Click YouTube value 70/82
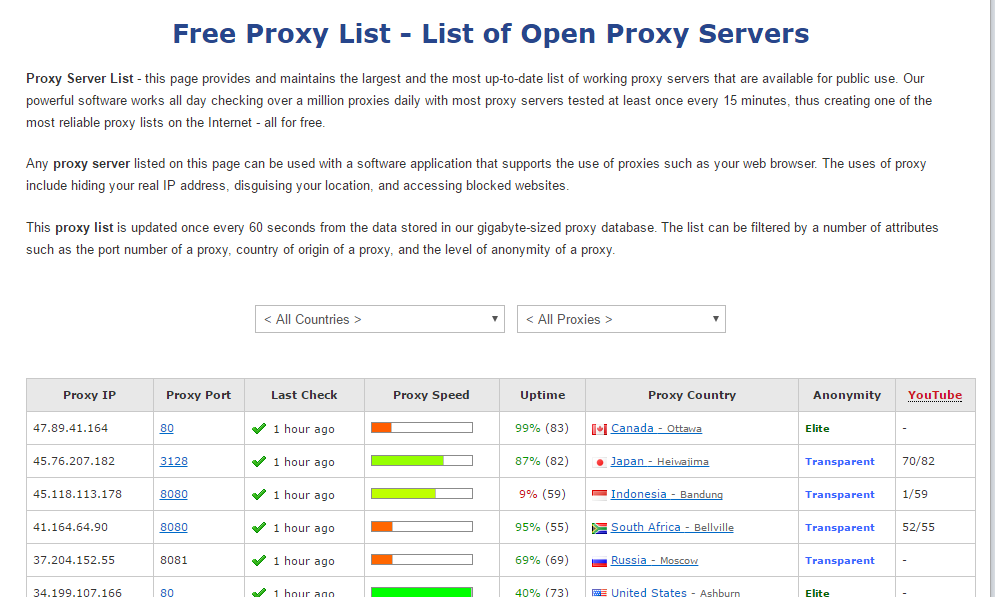 point(918,461)
